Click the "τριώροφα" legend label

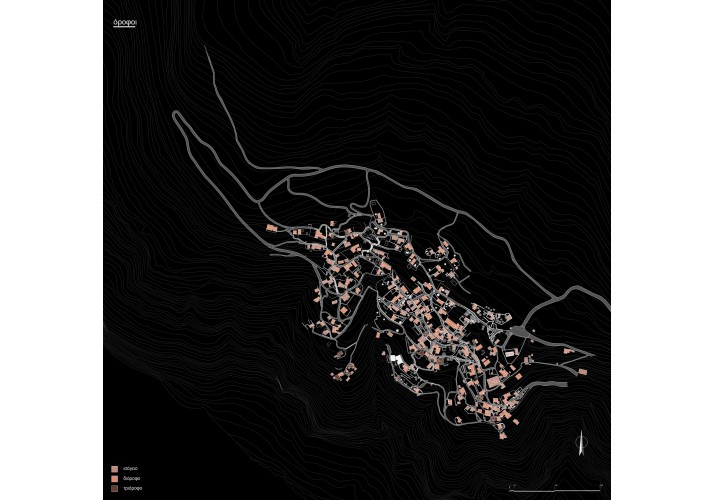(x=133, y=489)
